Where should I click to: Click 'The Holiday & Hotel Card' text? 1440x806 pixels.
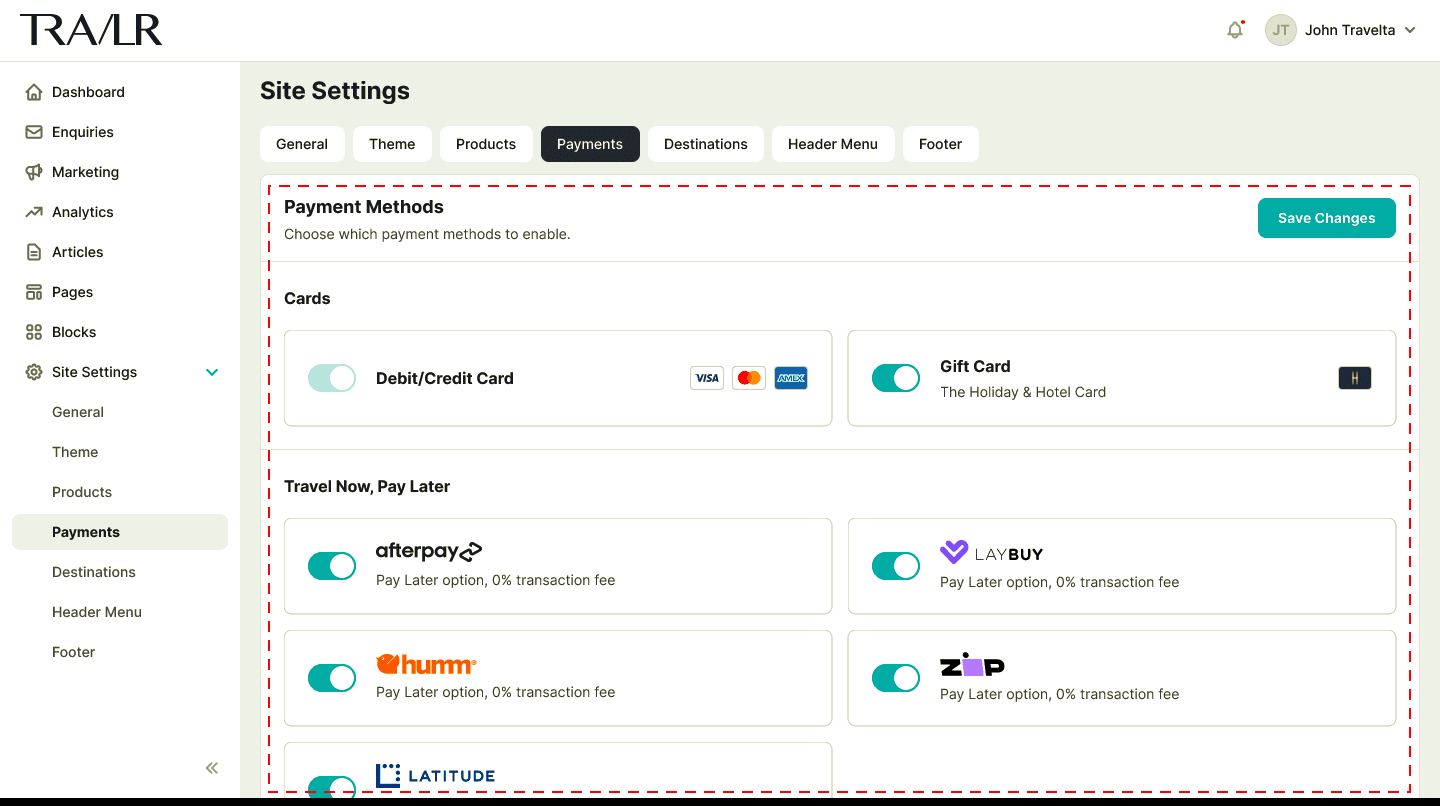1023,392
